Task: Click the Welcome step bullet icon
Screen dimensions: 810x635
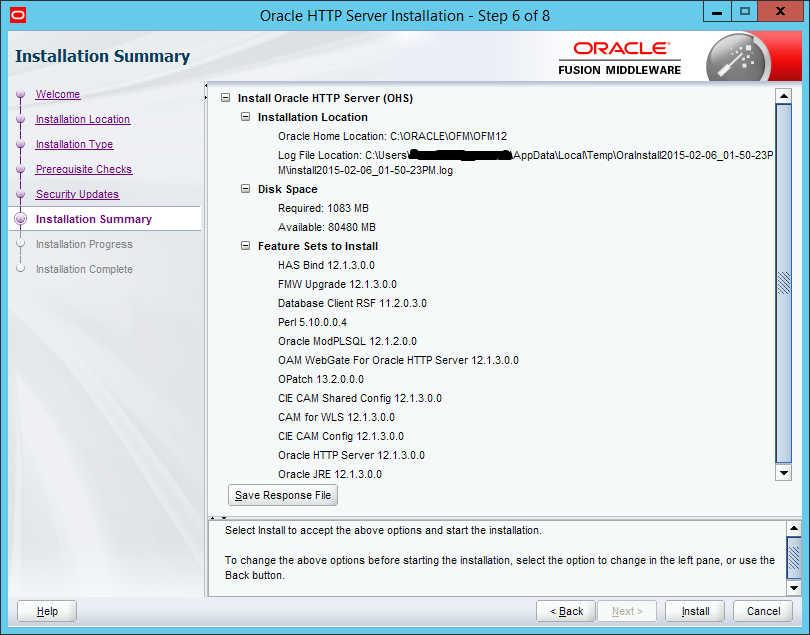Action: [x=20, y=95]
